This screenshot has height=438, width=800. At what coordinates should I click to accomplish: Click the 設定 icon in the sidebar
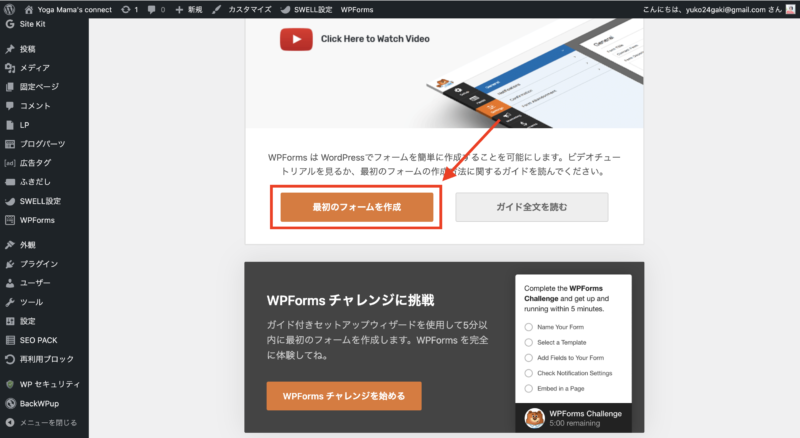coord(10,321)
